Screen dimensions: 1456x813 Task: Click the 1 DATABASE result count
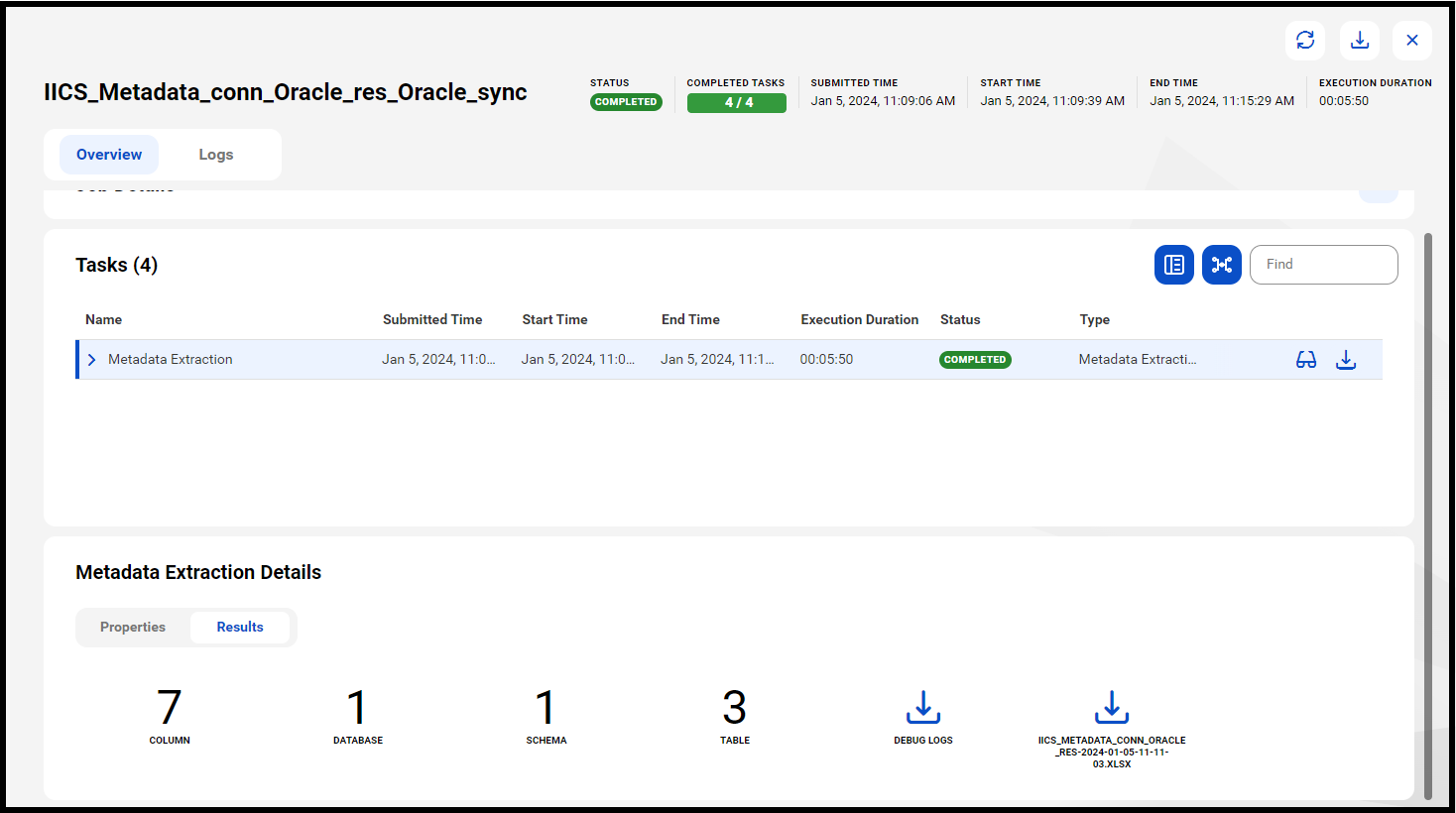coord(358,717)
